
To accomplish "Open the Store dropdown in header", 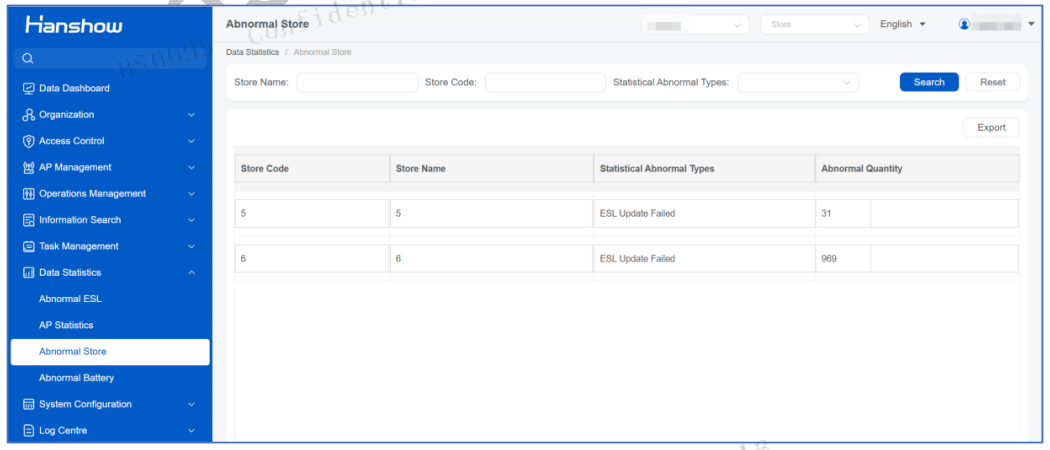I will (814, 25).
